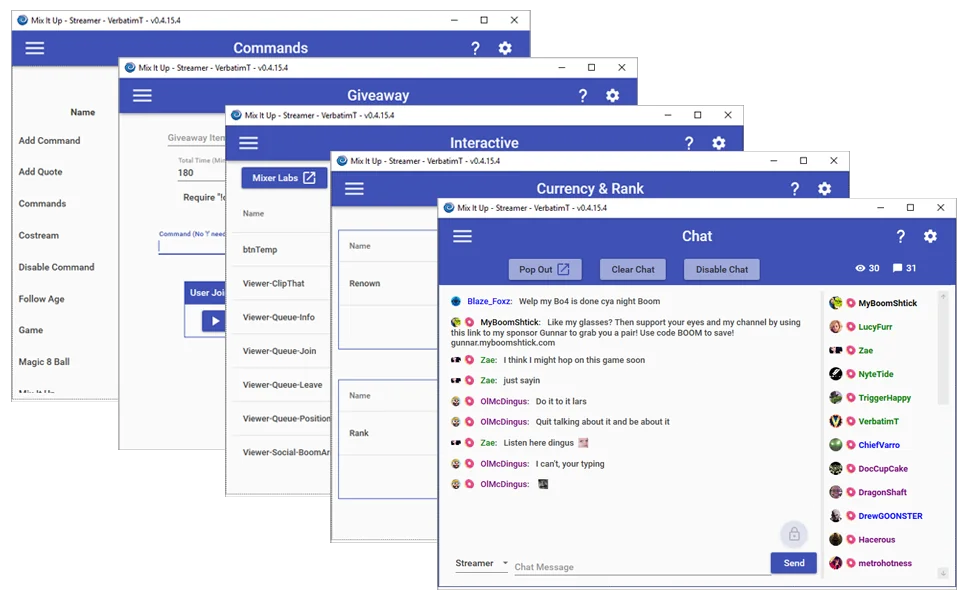Image resolution: width=970 pixels, height=600 pixels.
Task: Click the help question mark in Chat window
Action: (x=900, y=236)
